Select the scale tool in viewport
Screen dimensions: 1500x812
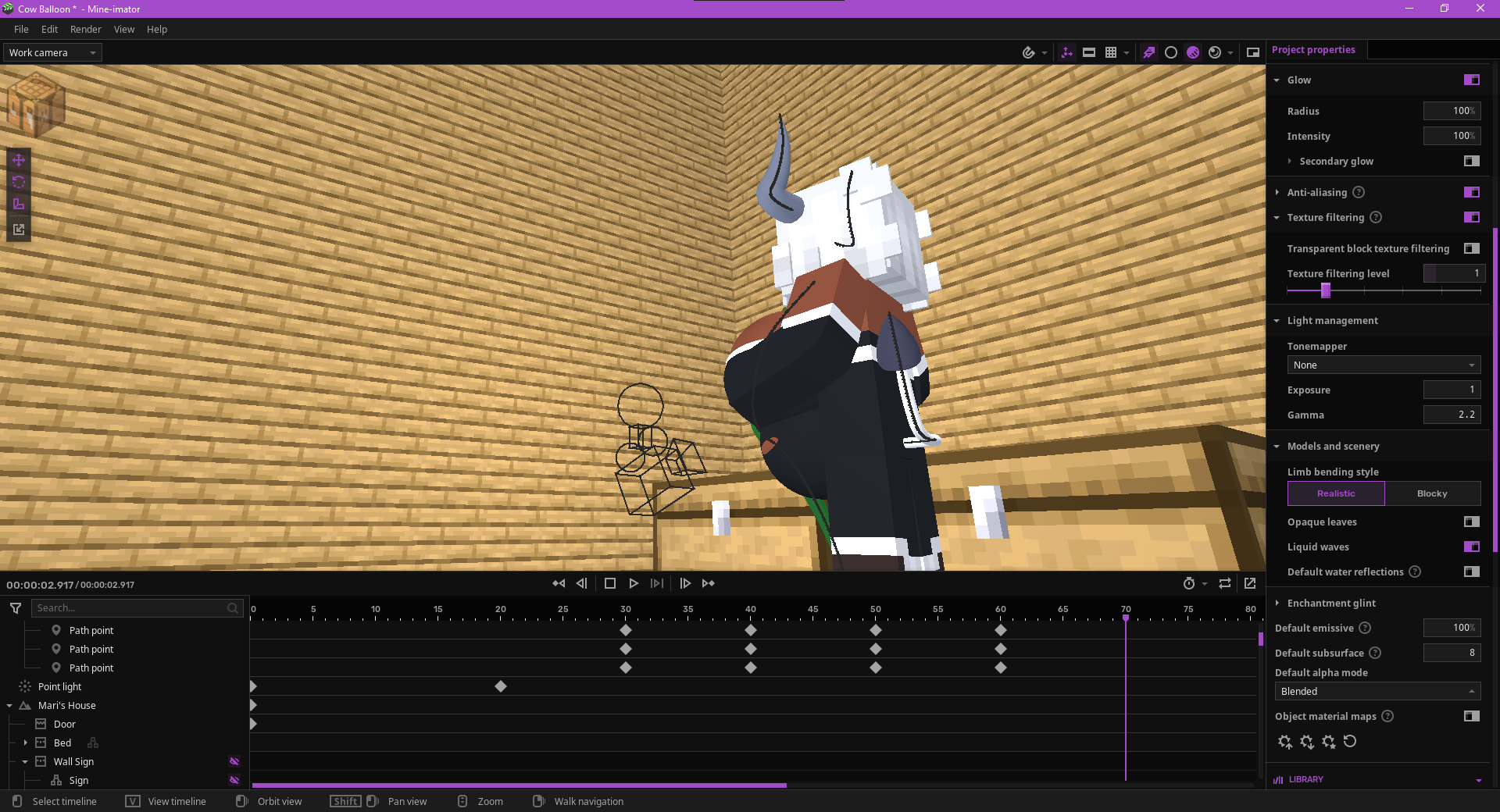(19, 205)
